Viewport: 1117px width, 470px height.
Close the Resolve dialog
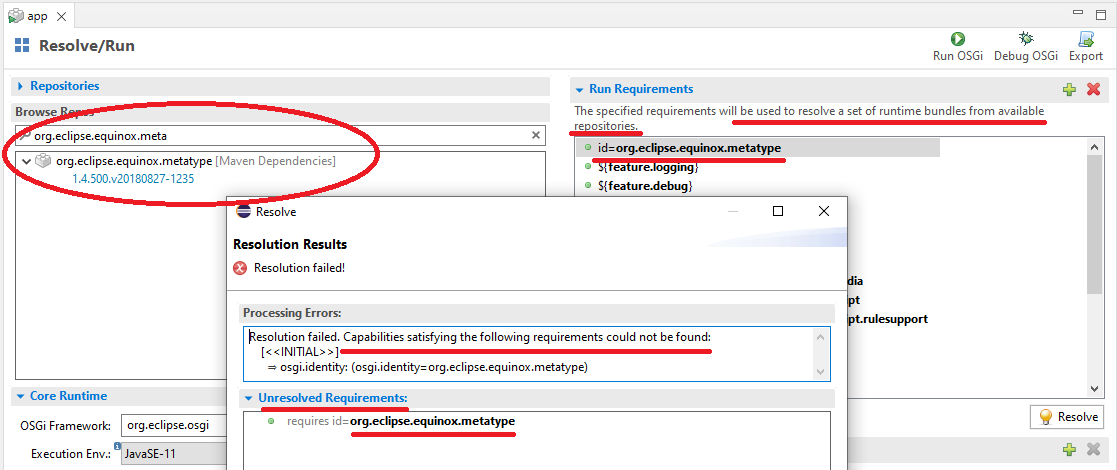pos(824,211)
